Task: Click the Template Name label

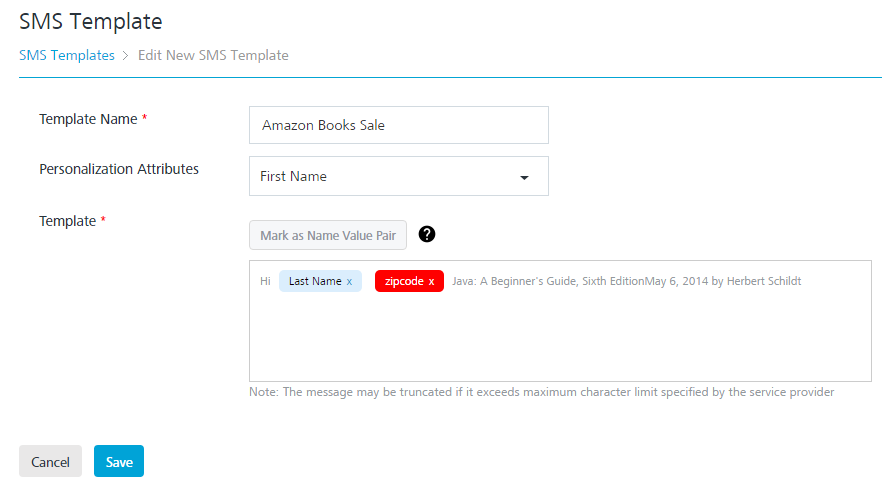Action: pyautogui.click(x=88, y=119)
